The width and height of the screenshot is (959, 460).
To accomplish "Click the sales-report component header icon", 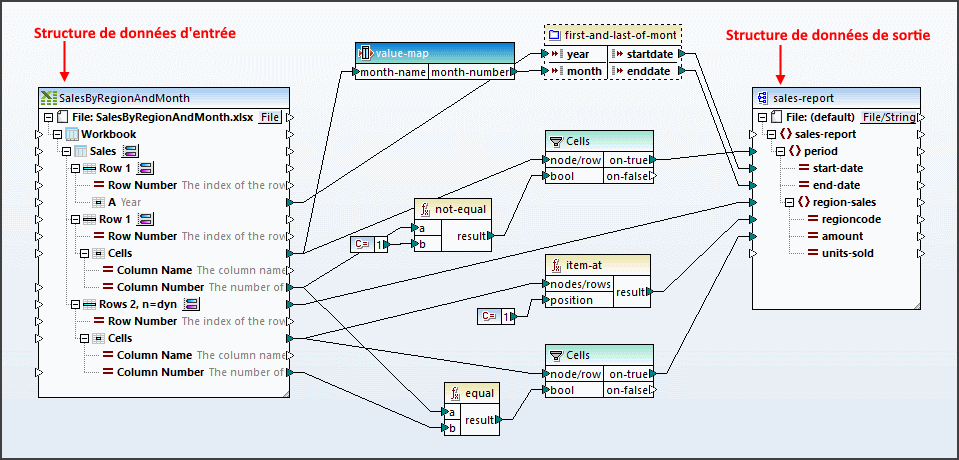I will pyautogui.click(x=763, y=98).
